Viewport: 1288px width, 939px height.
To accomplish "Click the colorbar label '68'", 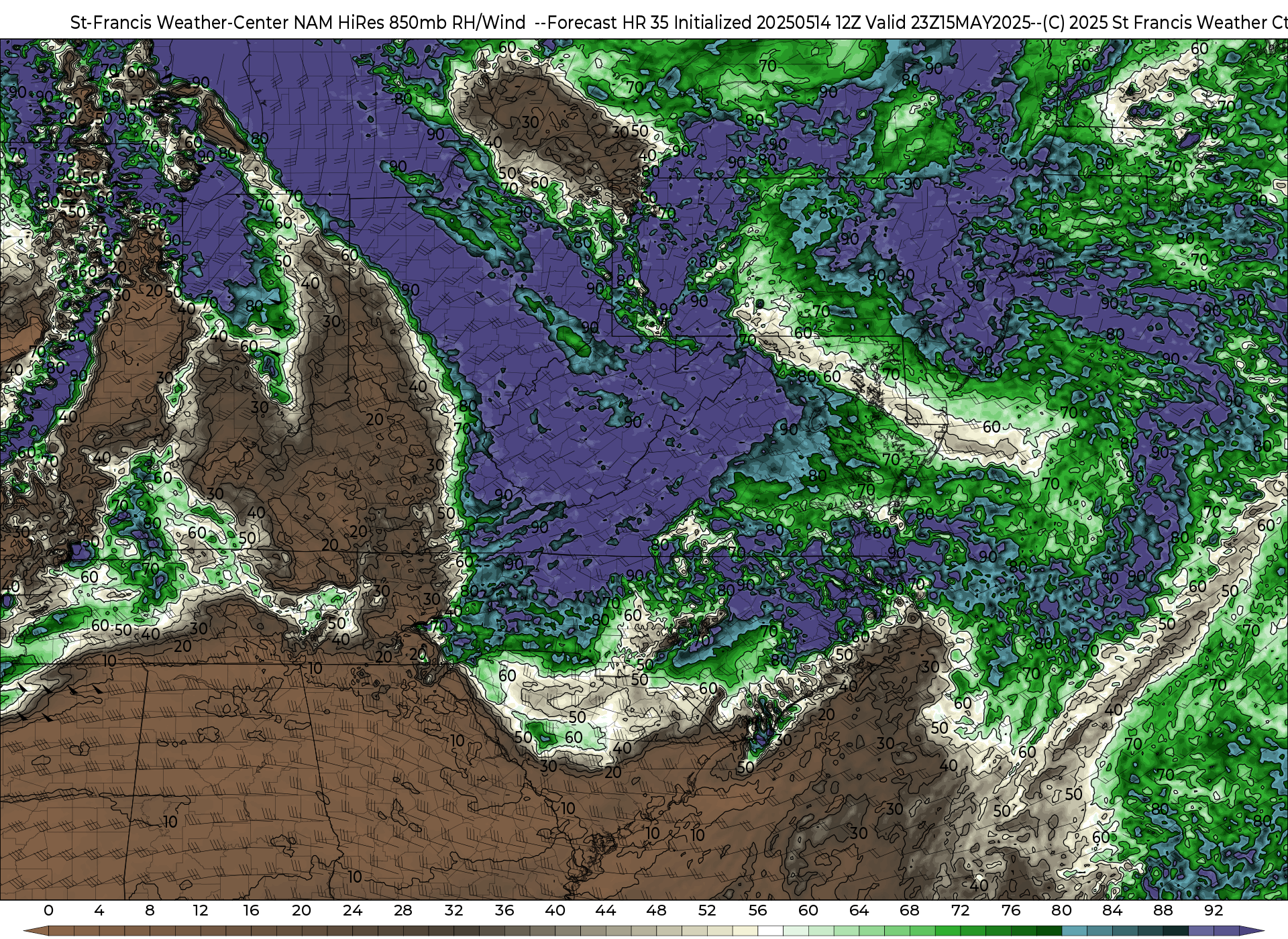I will pos(910,910).
